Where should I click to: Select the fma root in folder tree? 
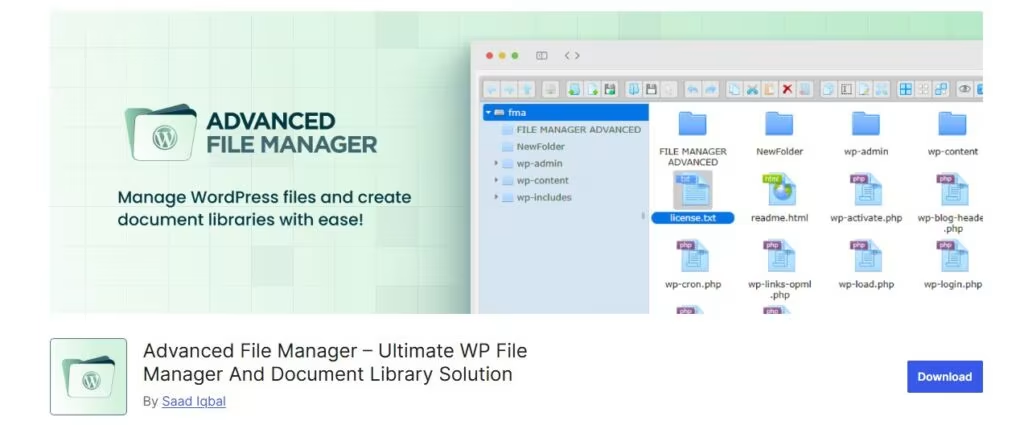[x=566, y=112]
